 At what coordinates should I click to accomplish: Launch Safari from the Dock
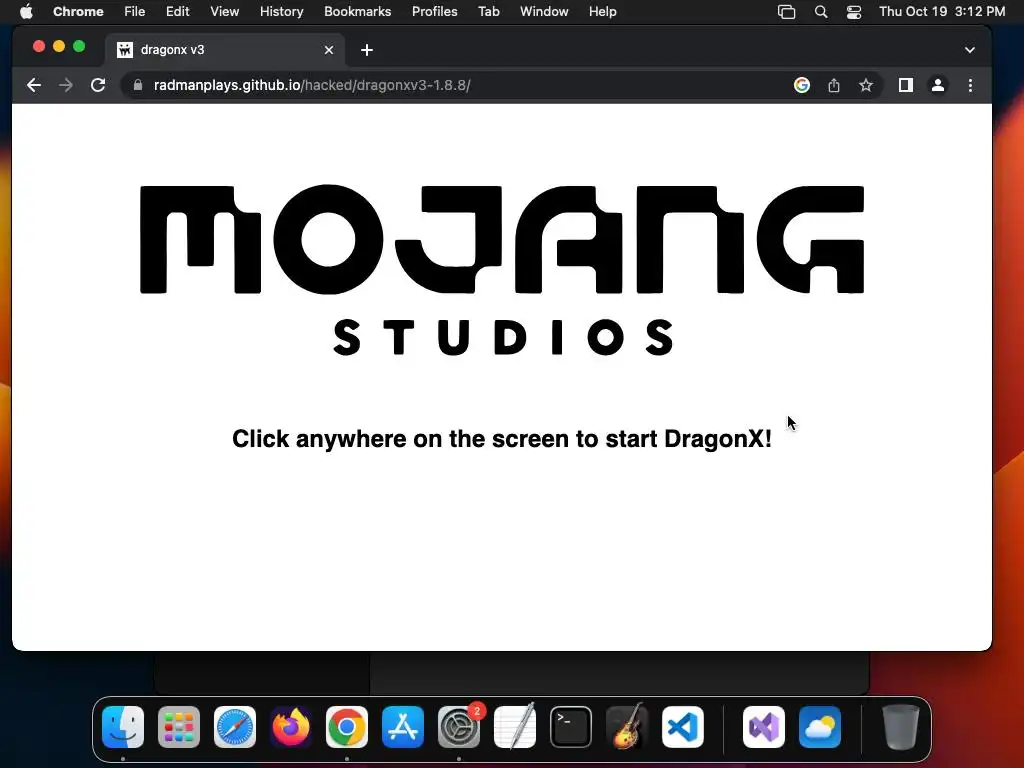pyautogui.click(x=235, y=727)
